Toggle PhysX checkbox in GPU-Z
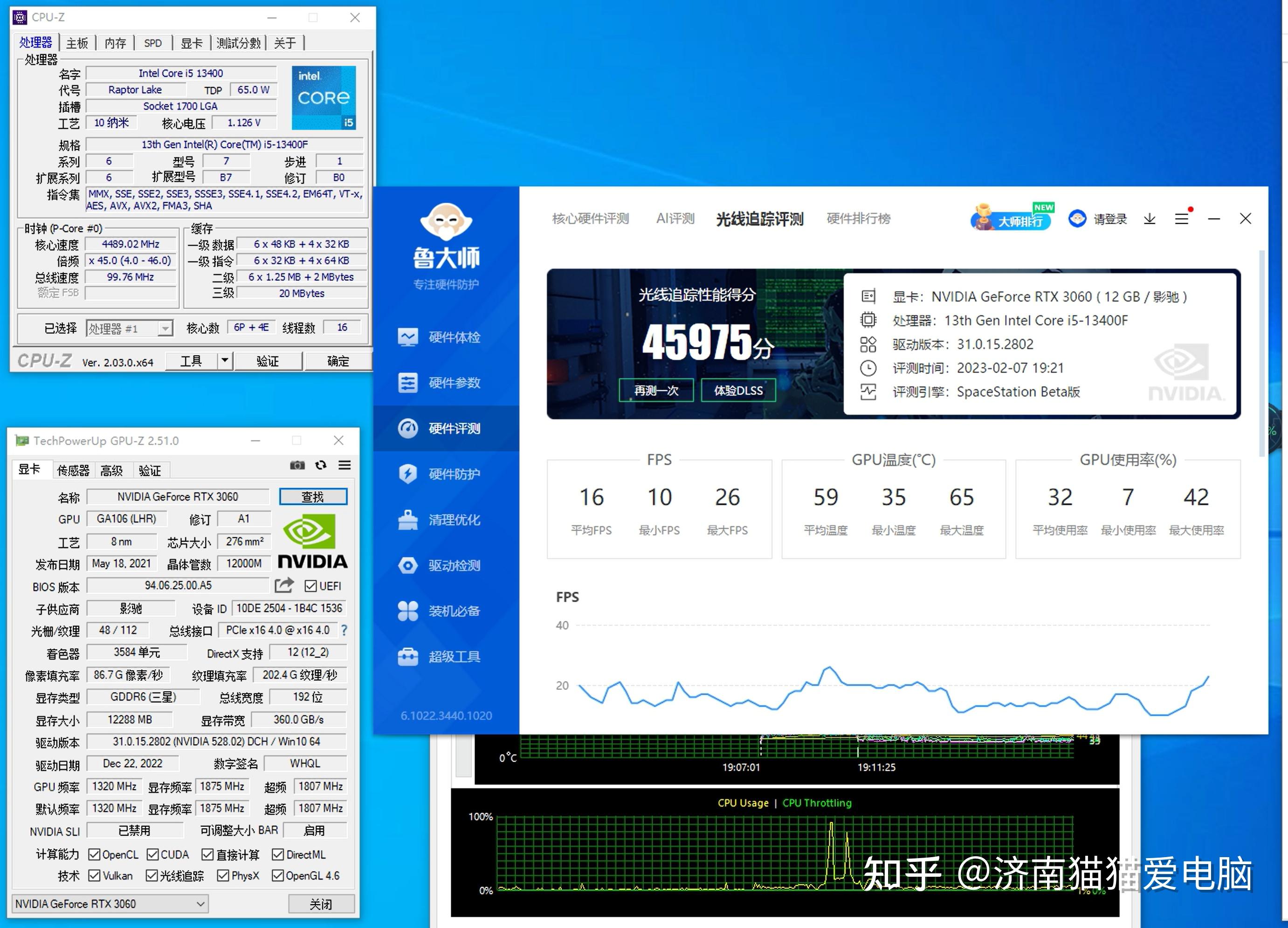Image resolution: width=1288 pixels, height=928 pixels. click(x=223, y=876)
